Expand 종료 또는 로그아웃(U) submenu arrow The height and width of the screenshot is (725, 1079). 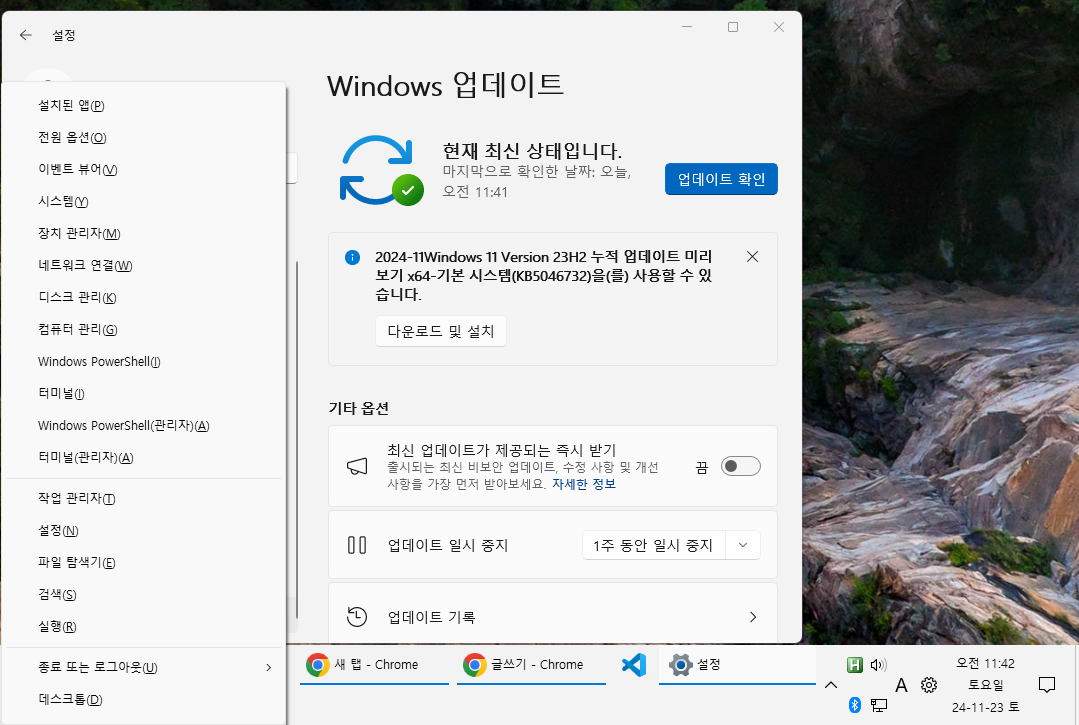(268, 667)
